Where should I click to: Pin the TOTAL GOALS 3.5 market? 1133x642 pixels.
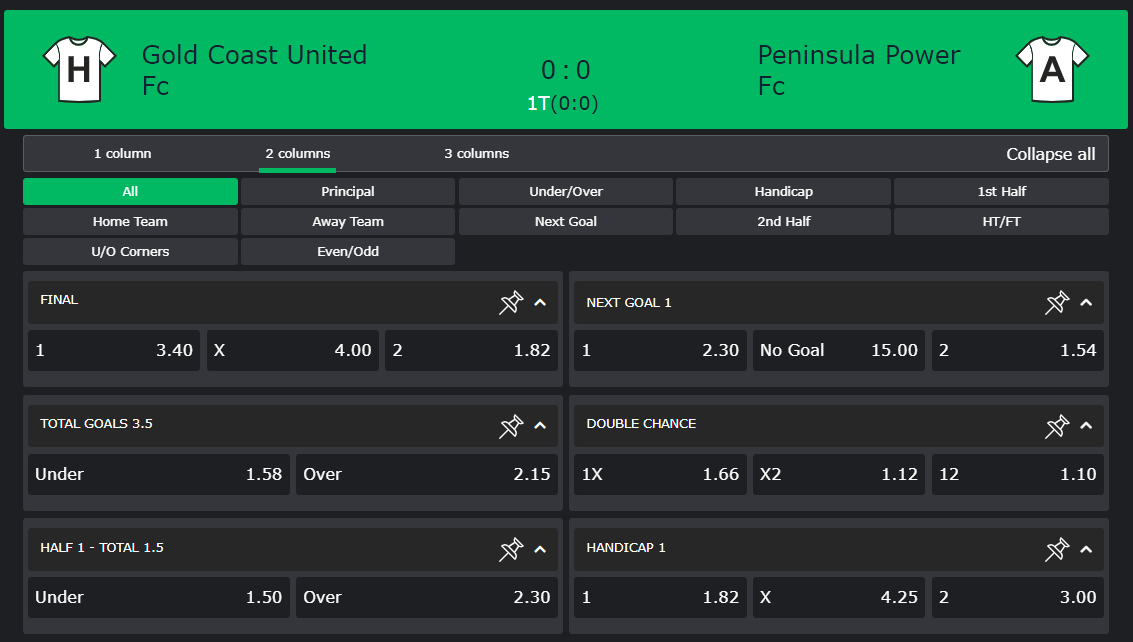[511, 426]
